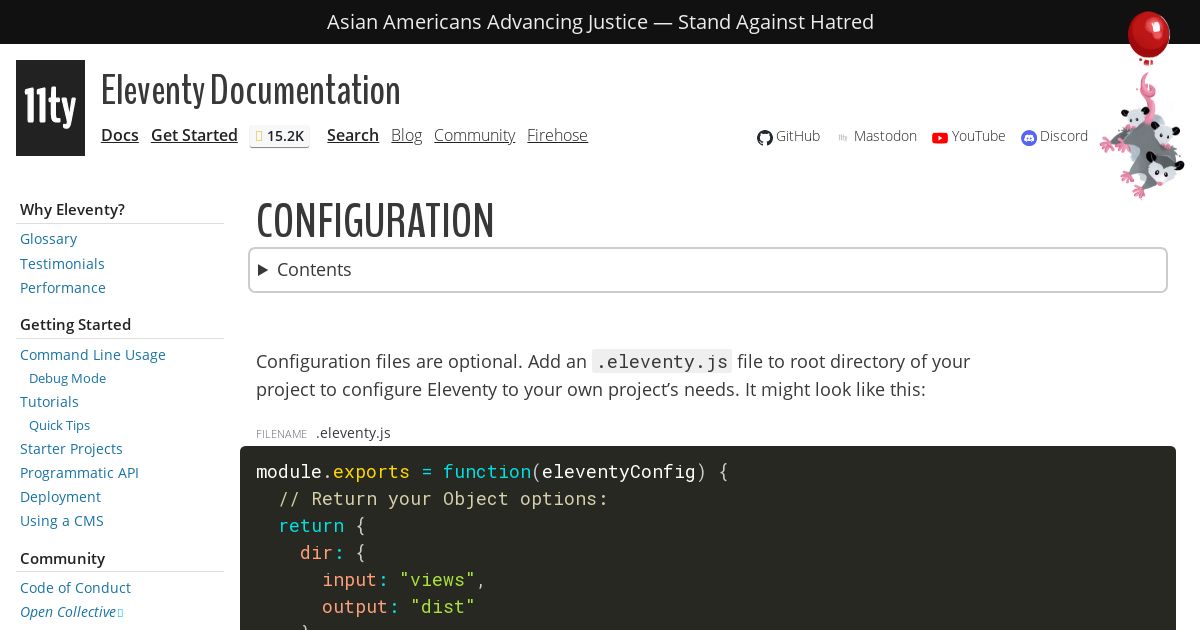Go to Get Started page
1200x630 pixels.
coord(194,135)
